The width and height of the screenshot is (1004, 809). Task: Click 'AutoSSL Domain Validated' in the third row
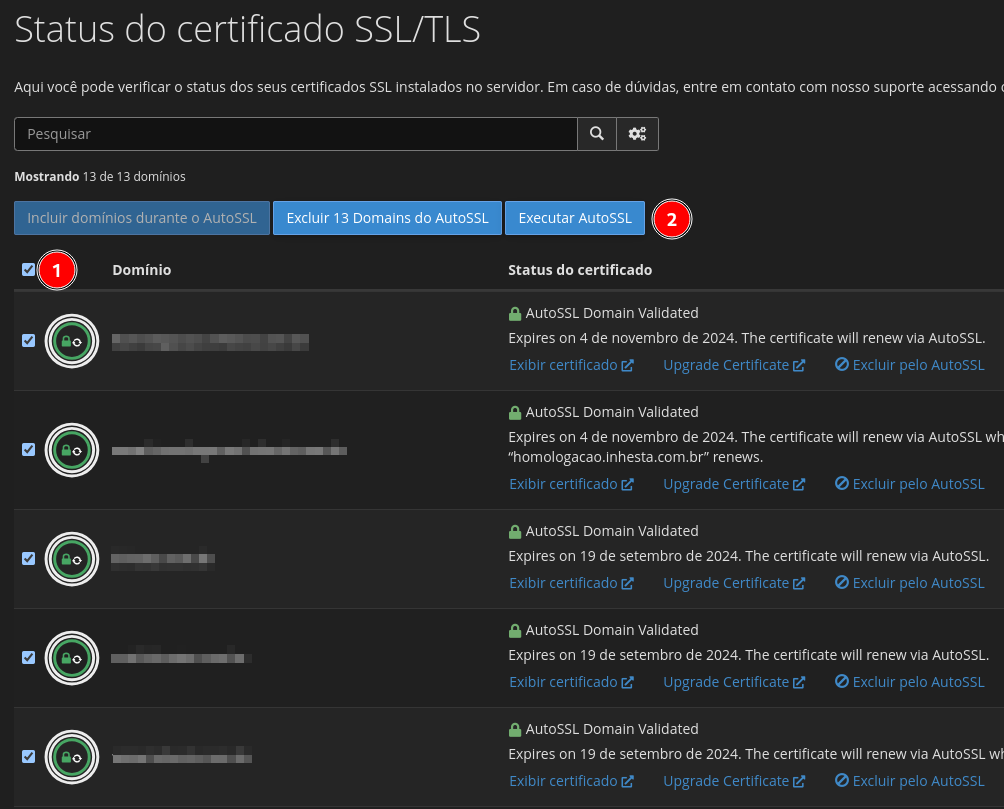612,532
